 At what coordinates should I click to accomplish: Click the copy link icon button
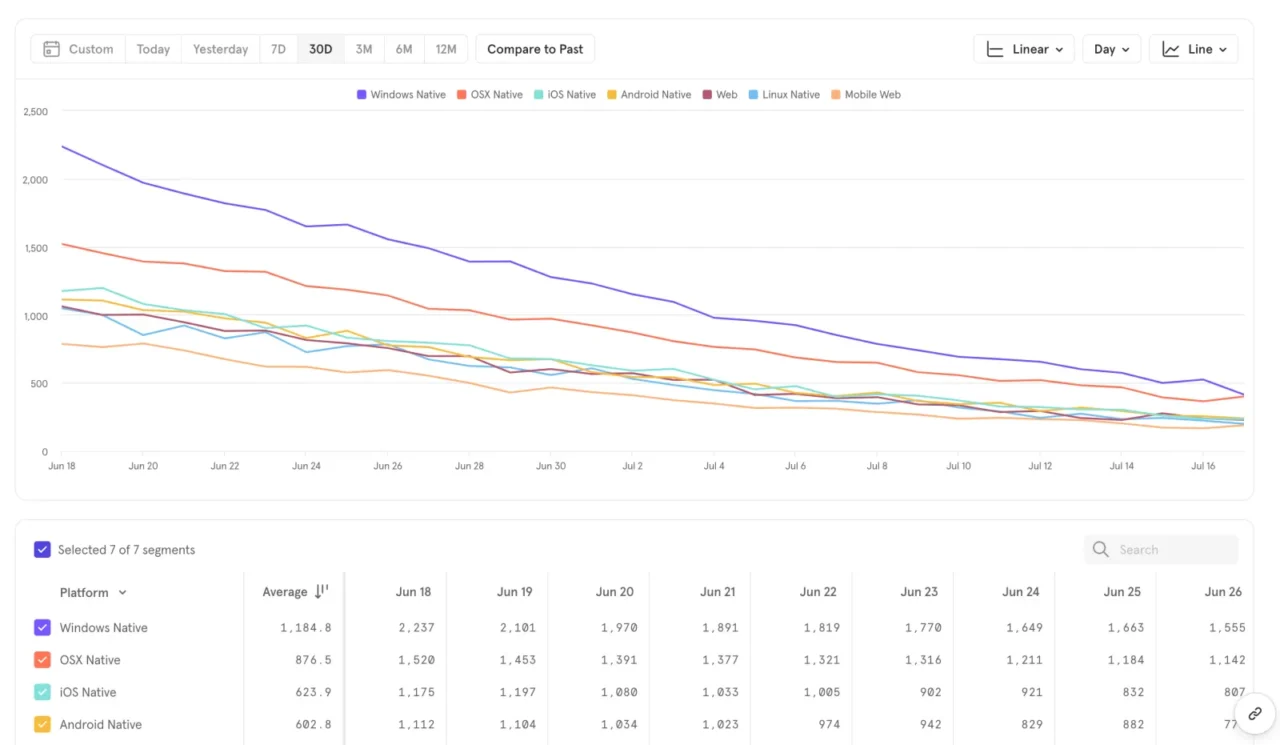1253,713
